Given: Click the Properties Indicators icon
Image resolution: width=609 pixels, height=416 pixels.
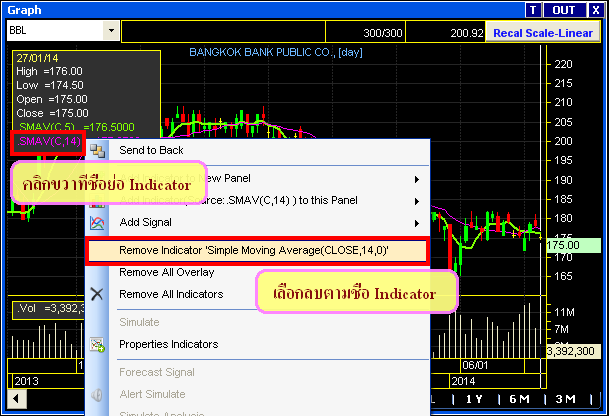Looking at the screenshot, I should [97, 345].
